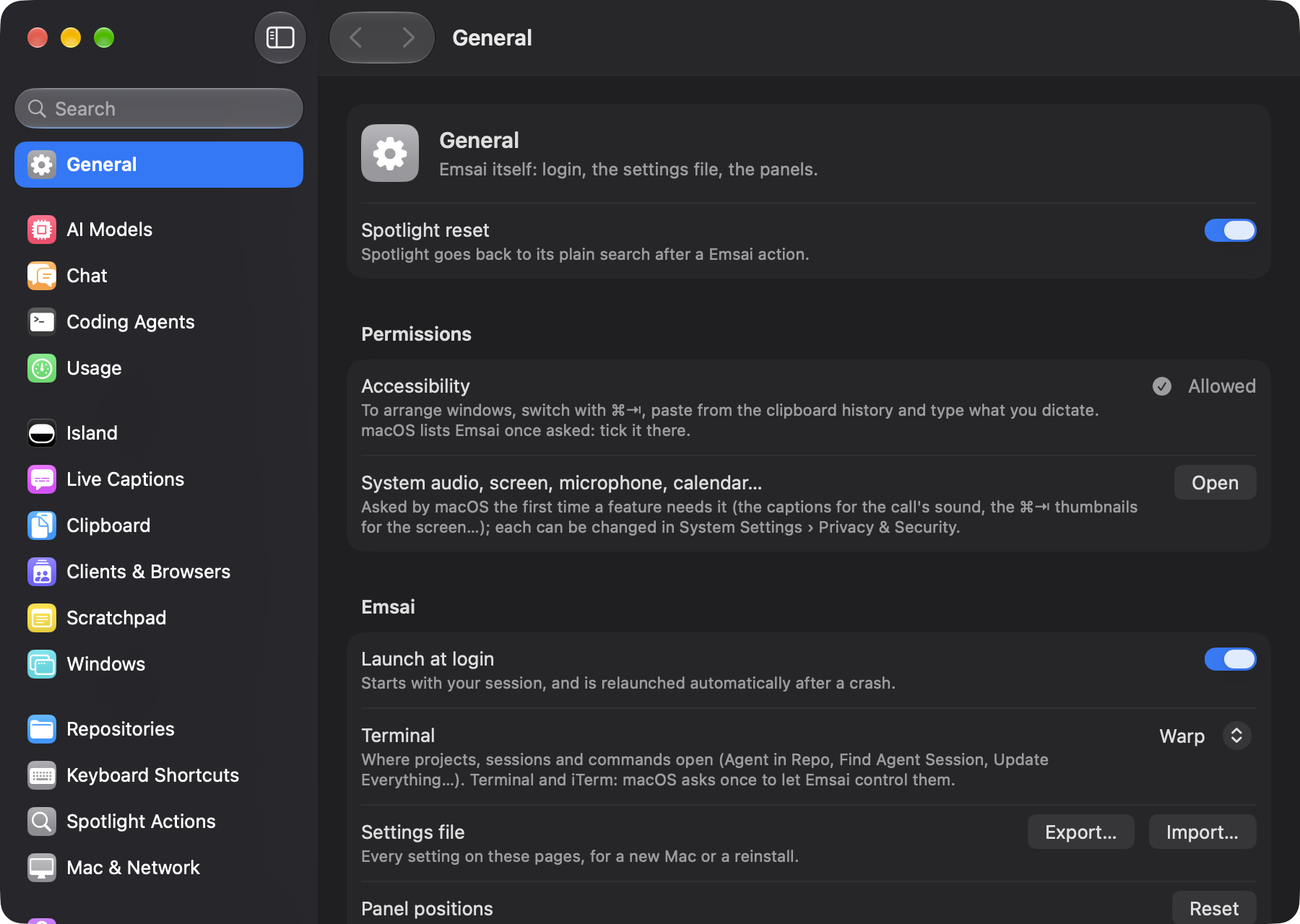This screenshot has height=924, width=1300.
Task: Click the Keyboard Shortcuts keyboard icon
Action: [x=42, y=775]
